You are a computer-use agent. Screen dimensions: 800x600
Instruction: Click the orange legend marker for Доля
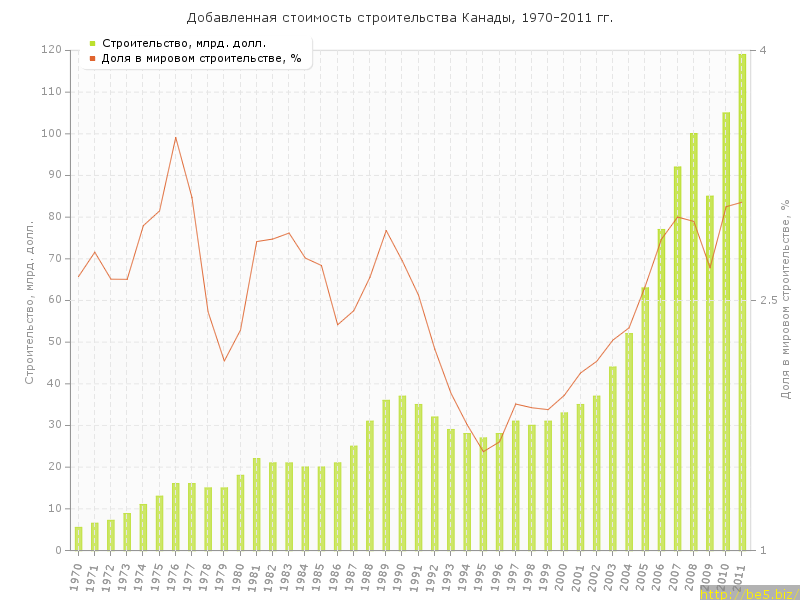point(92,58)
